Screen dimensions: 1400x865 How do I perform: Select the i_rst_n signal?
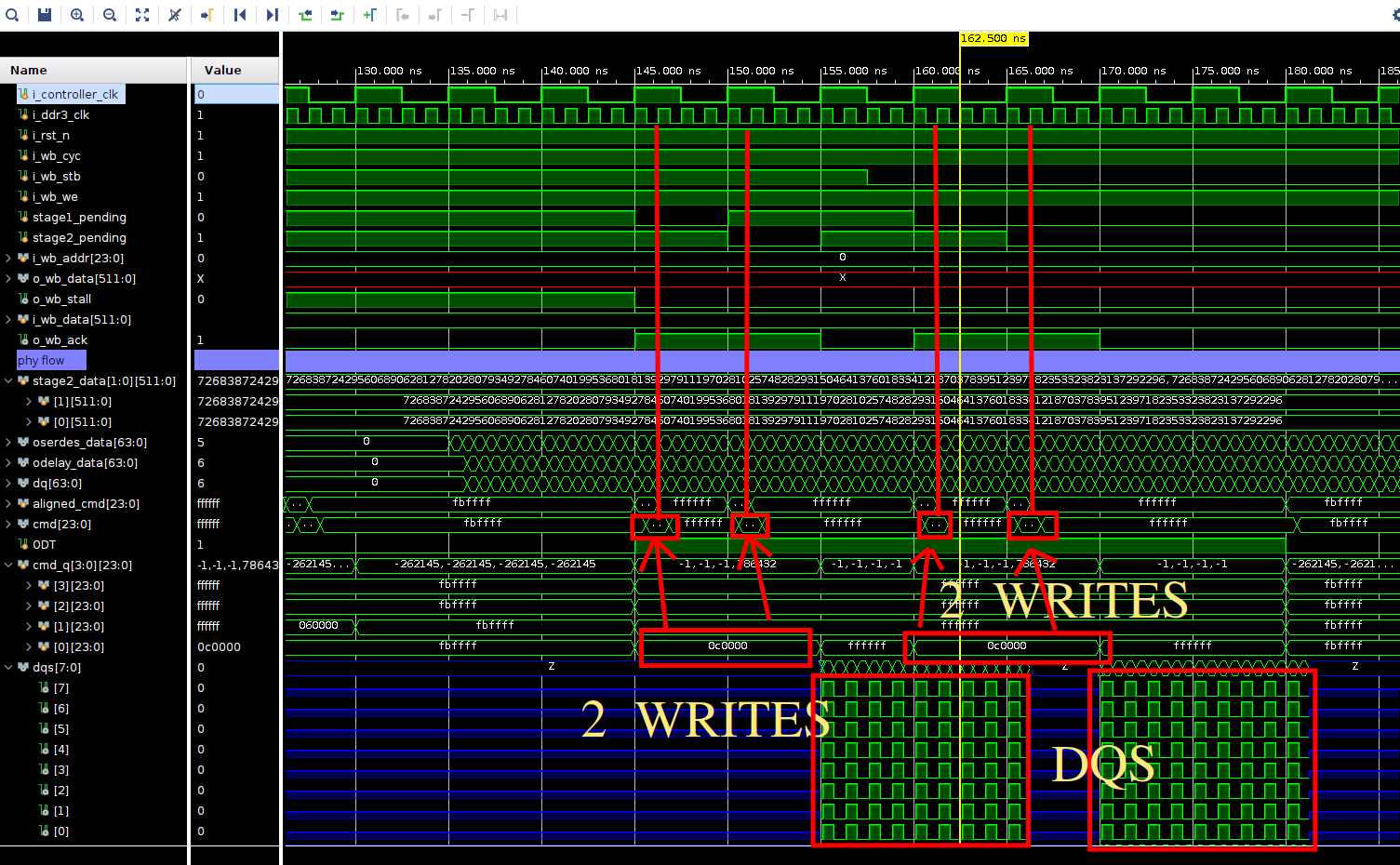[x=50, y=136]
